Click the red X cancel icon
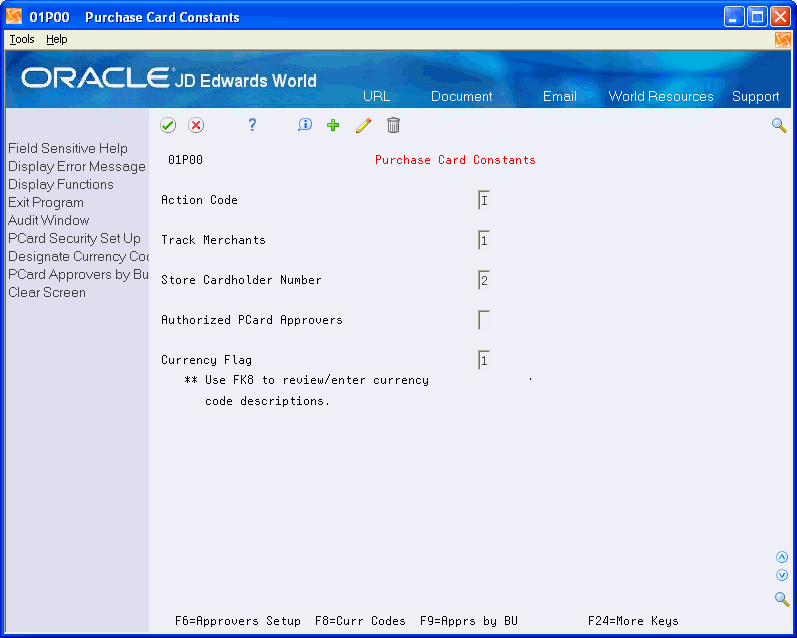This screenshot has width=797, height=638. tap(196, 125)
